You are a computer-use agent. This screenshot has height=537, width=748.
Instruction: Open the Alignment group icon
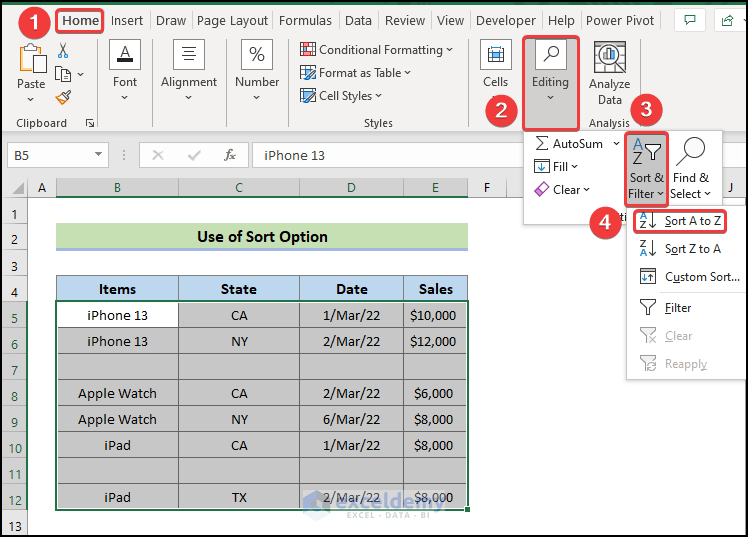pos(189,55)
